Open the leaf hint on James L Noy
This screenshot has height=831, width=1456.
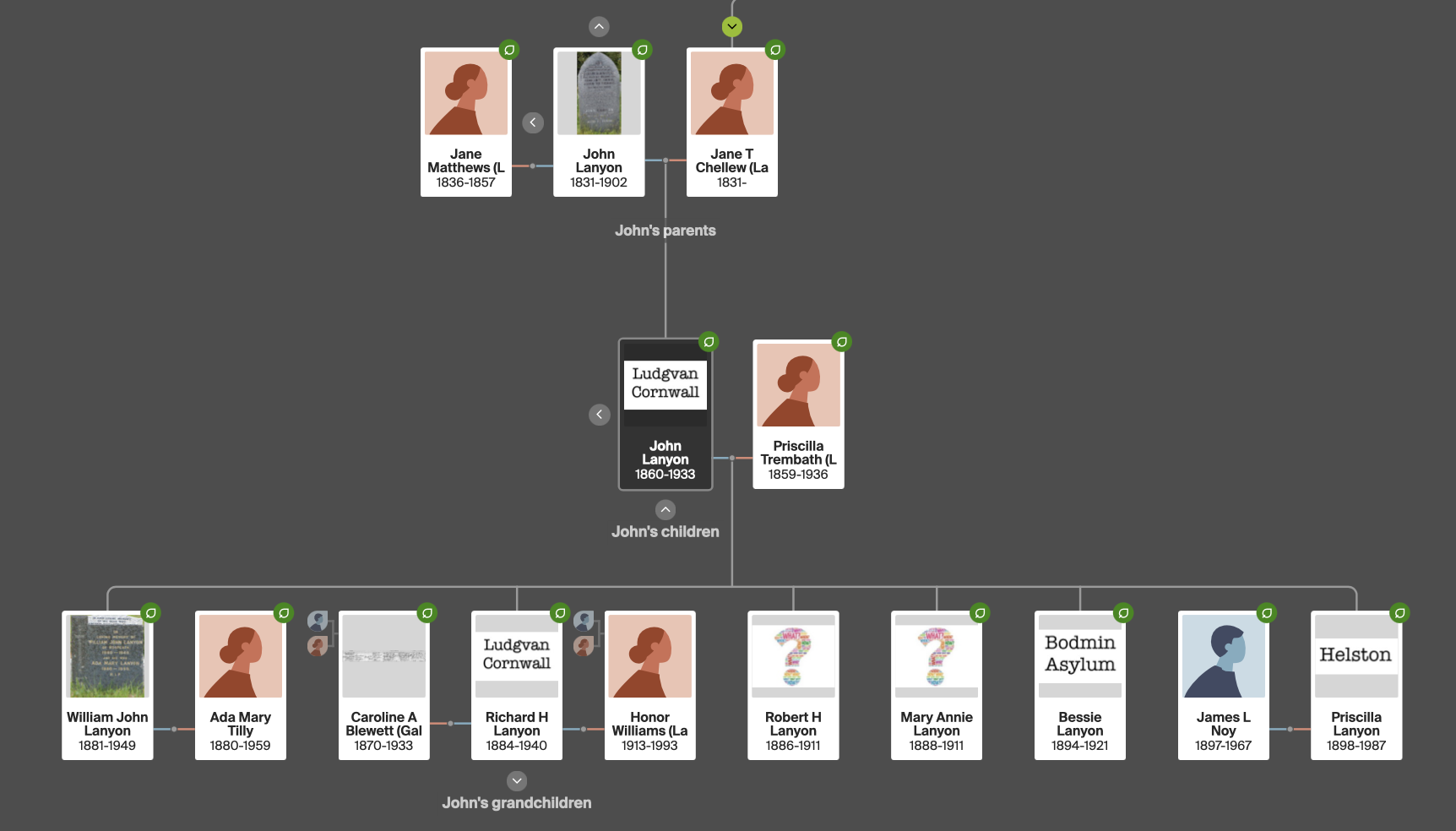coord(1267,613)
